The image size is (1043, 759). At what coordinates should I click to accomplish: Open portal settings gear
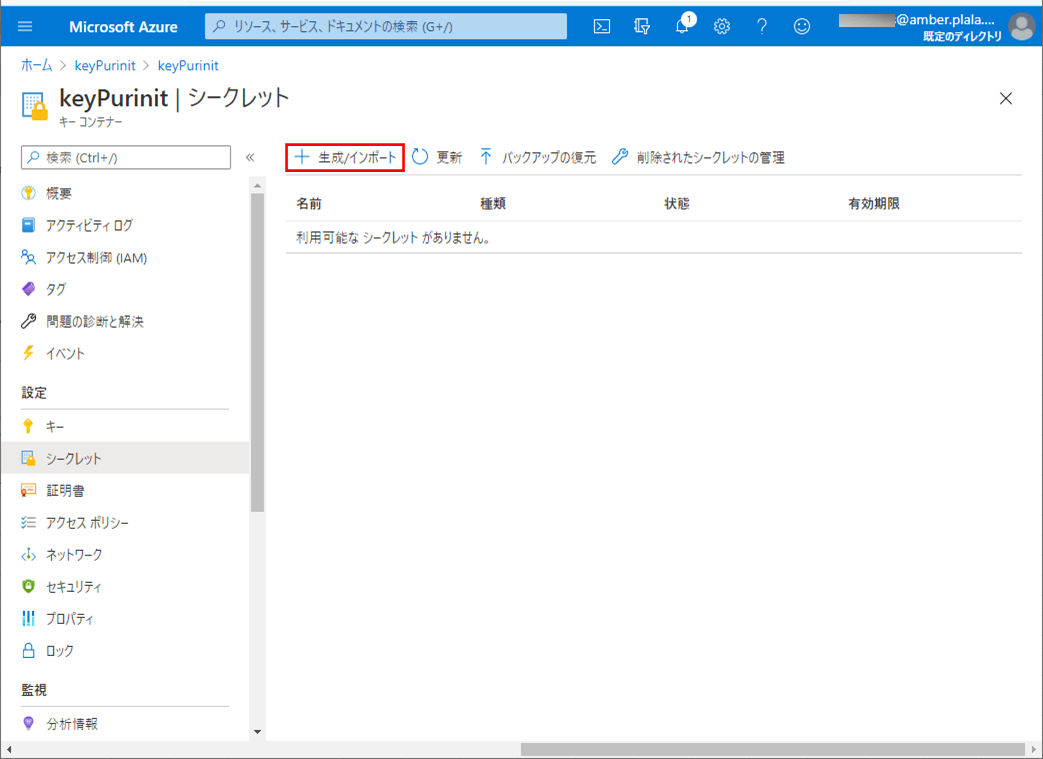(722, 27)
